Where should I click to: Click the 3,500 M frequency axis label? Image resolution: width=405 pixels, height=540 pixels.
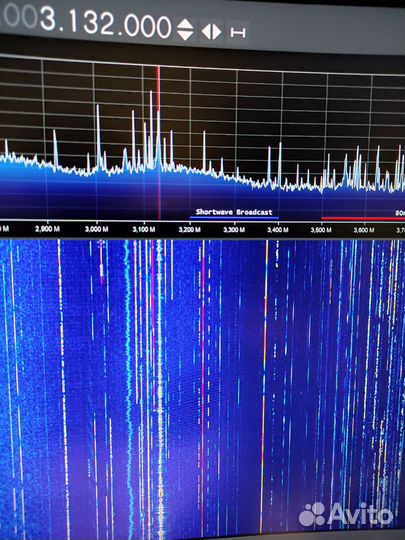click(x=321, y=230)
